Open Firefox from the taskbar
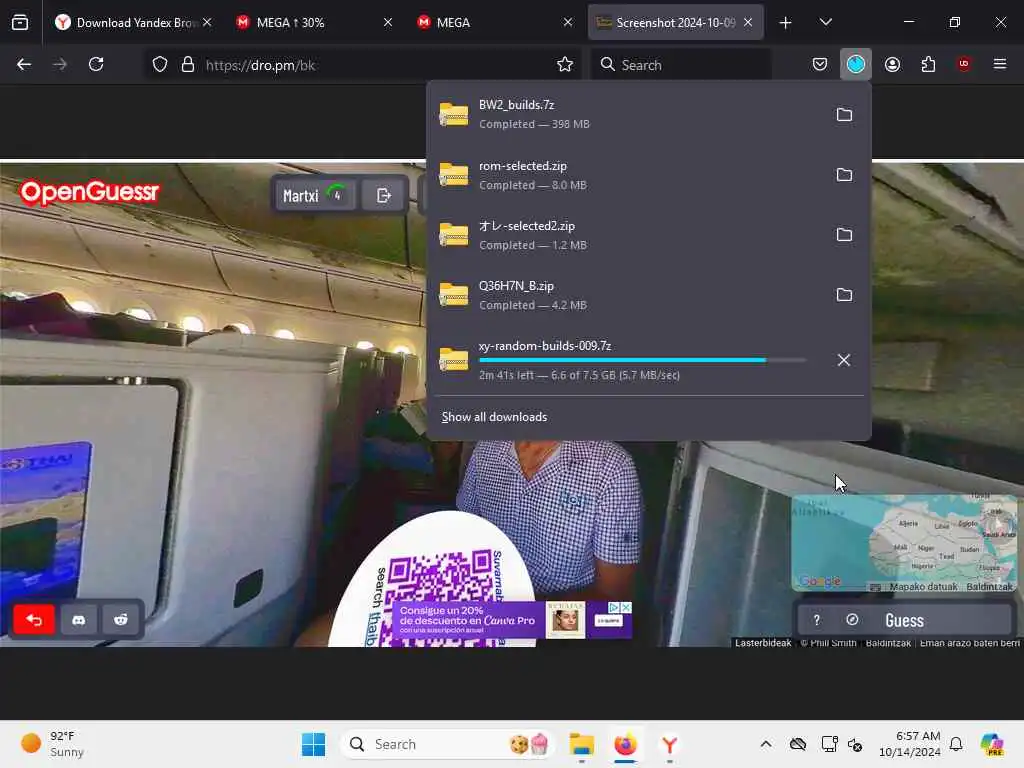 (x=625, y=744)
